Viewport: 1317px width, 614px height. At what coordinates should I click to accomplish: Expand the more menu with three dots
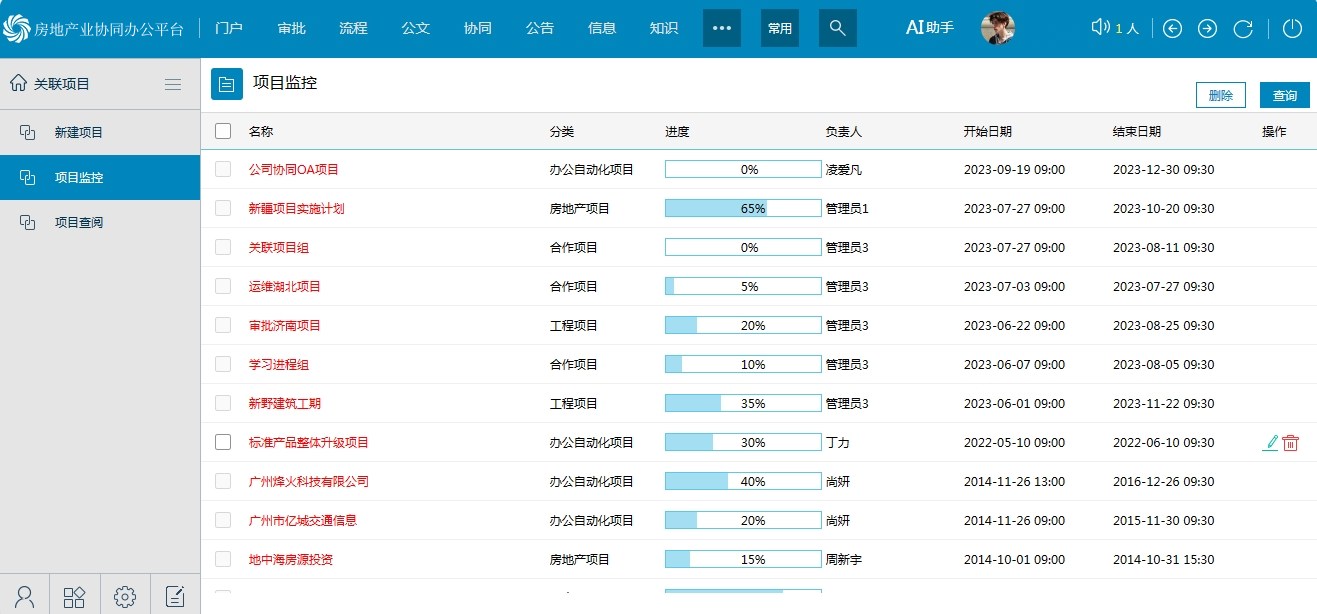point(722,28)
